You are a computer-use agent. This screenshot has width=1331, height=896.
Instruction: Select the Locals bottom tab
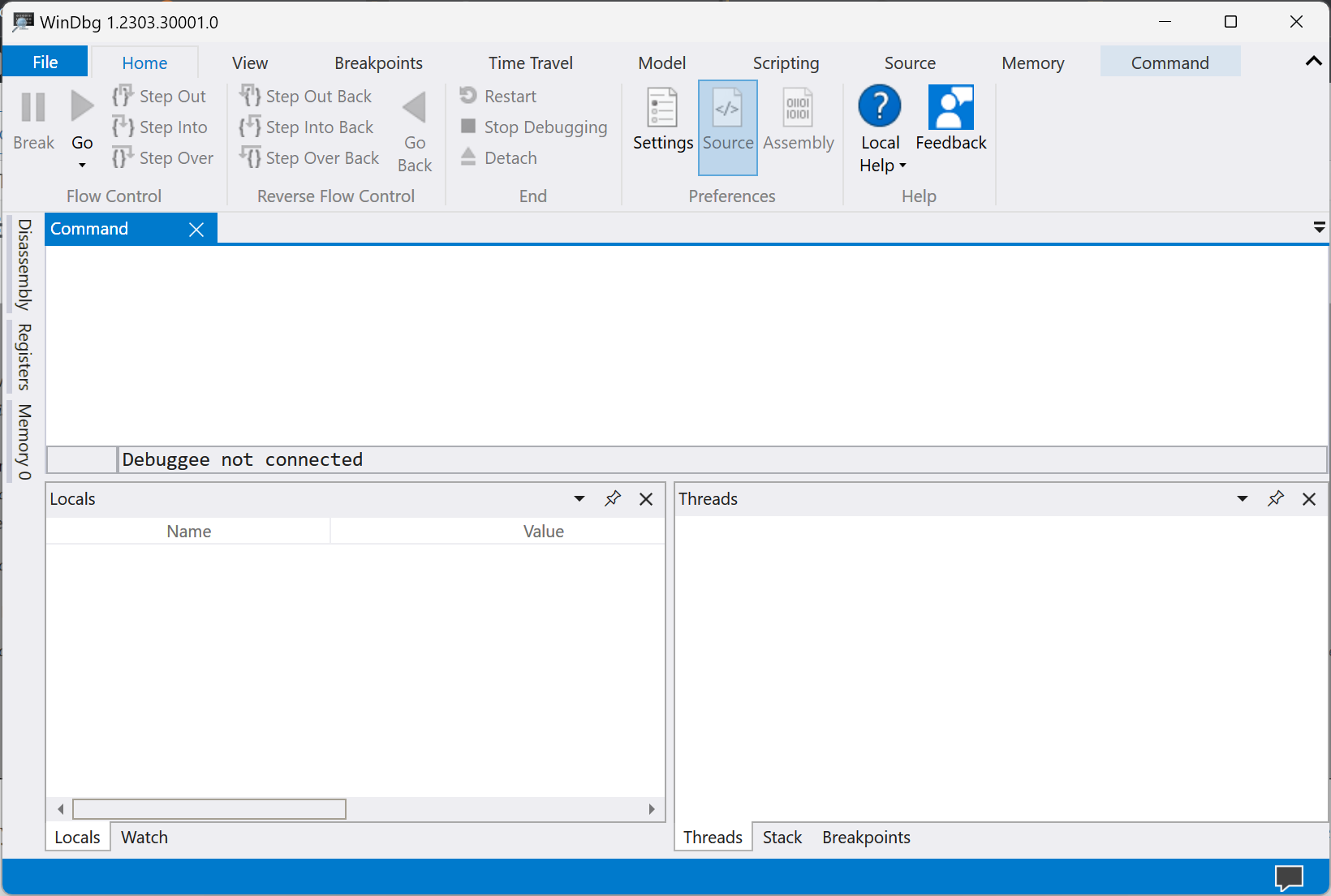(x=77, y=838)
